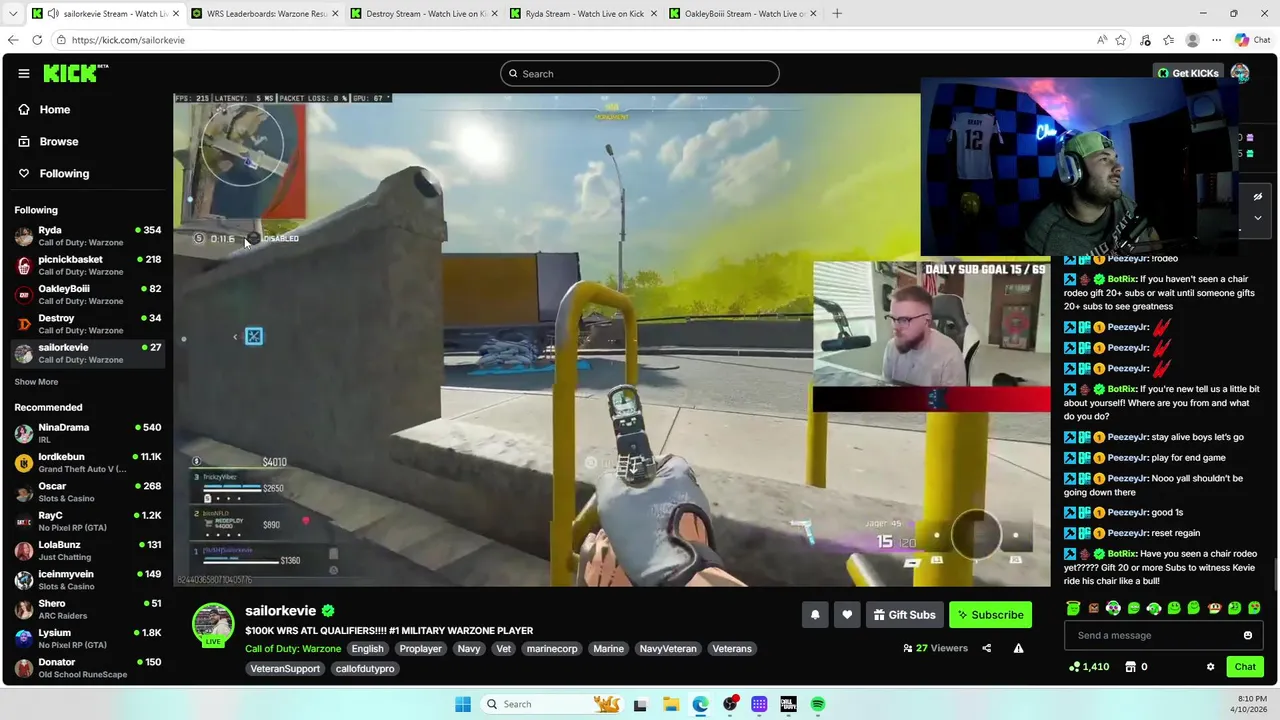Collapse the pinned chat panel chevron
Image resolution: width=1280 pixels, height=720 pixels.
(1257, 218)
